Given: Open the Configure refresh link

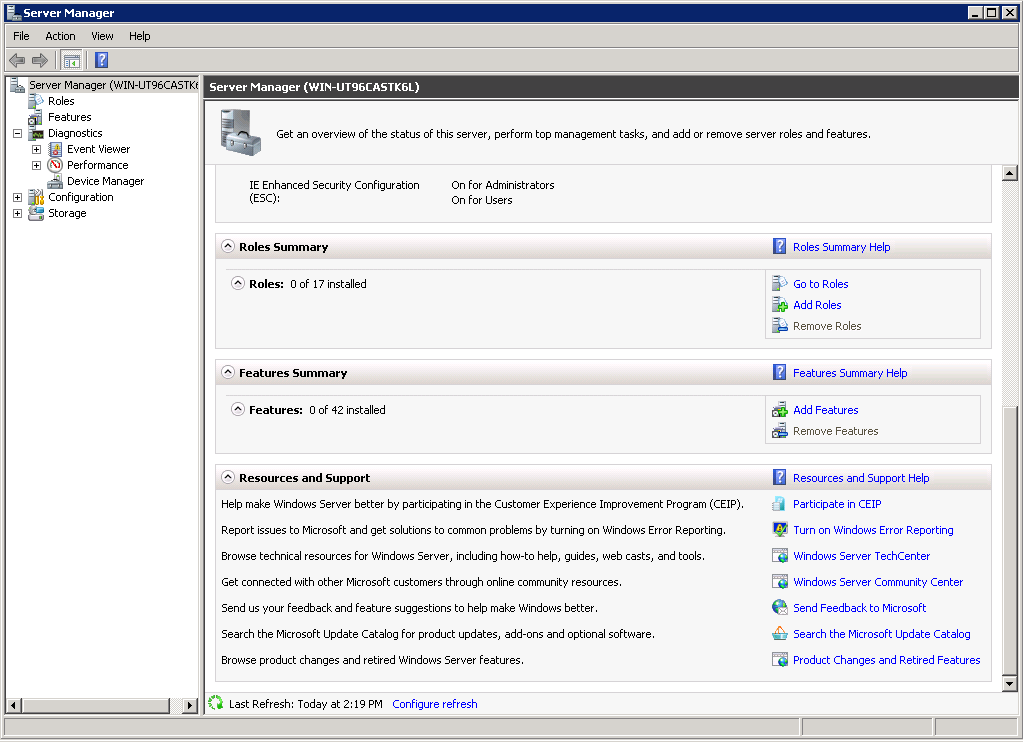Looking at the screenshot, I should (x=434, y=704).
